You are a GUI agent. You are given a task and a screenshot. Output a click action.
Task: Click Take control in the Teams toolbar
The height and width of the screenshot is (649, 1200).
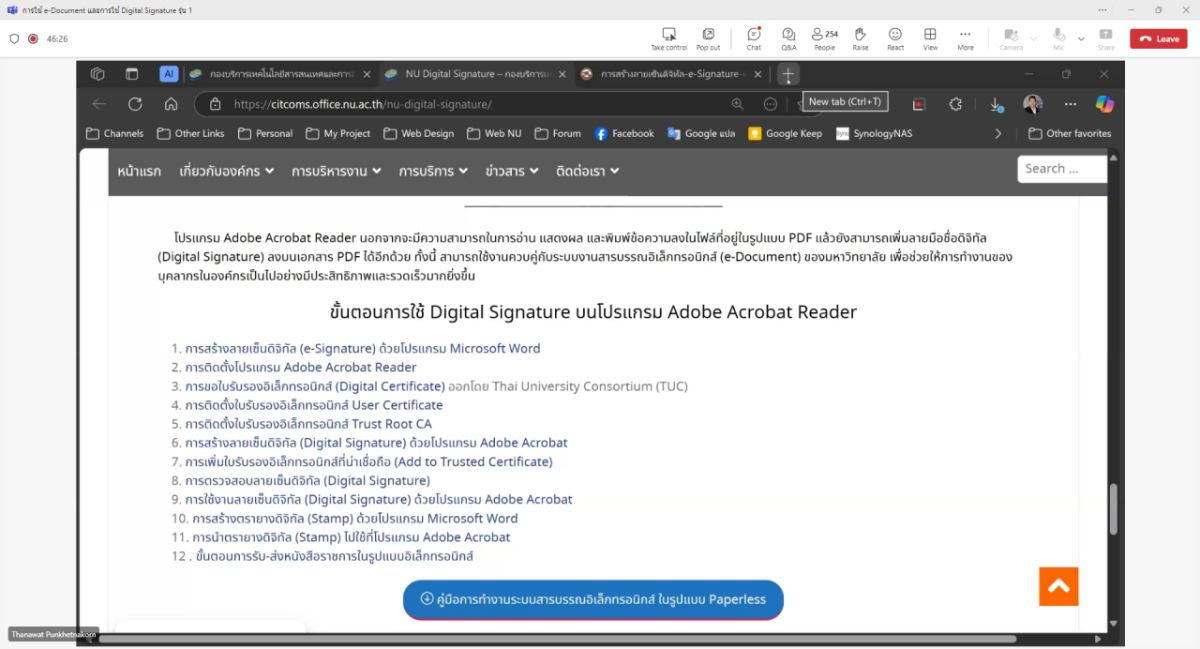[669, 38]
